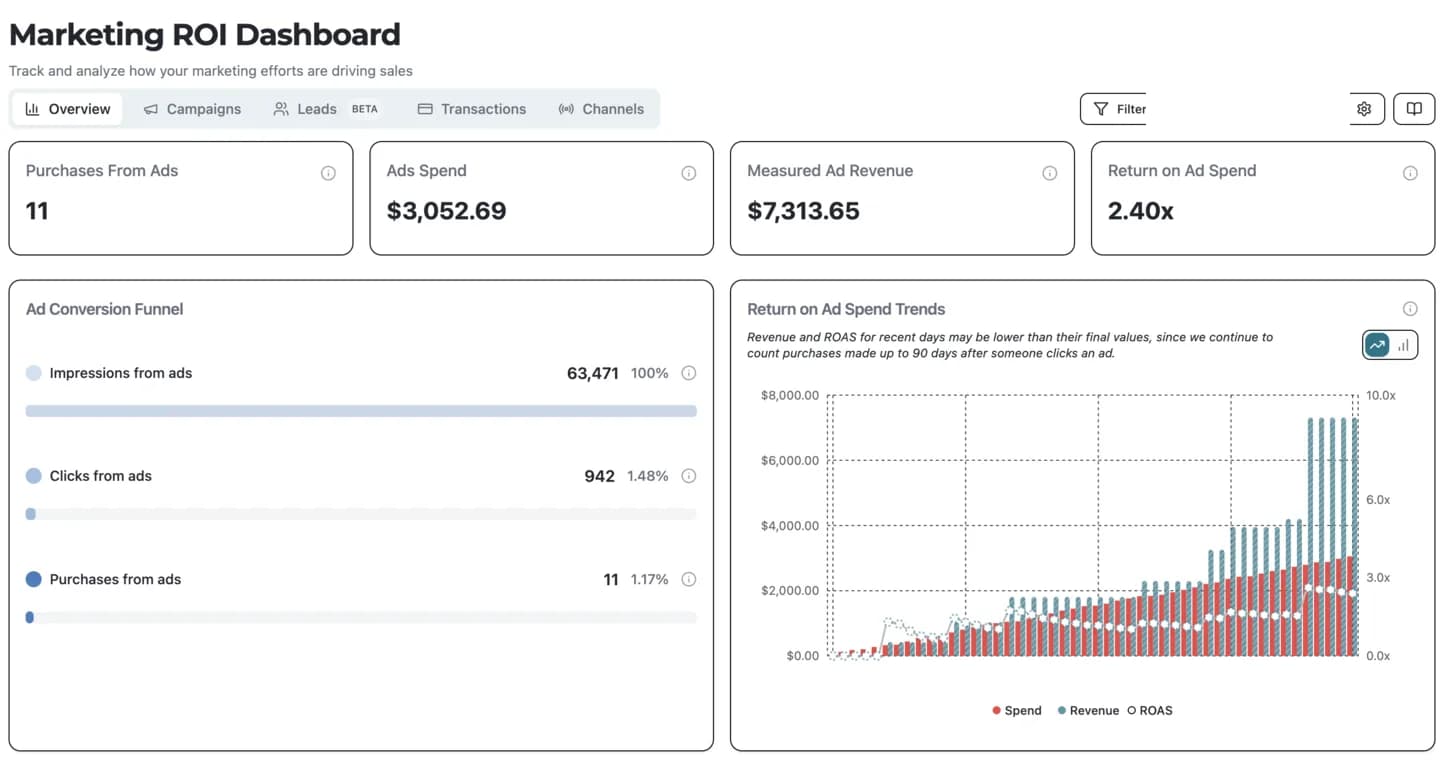Switch chart to bar chart view
Image resolution: width=1440 pixels, height=782 pixels.
(1404, 345)
